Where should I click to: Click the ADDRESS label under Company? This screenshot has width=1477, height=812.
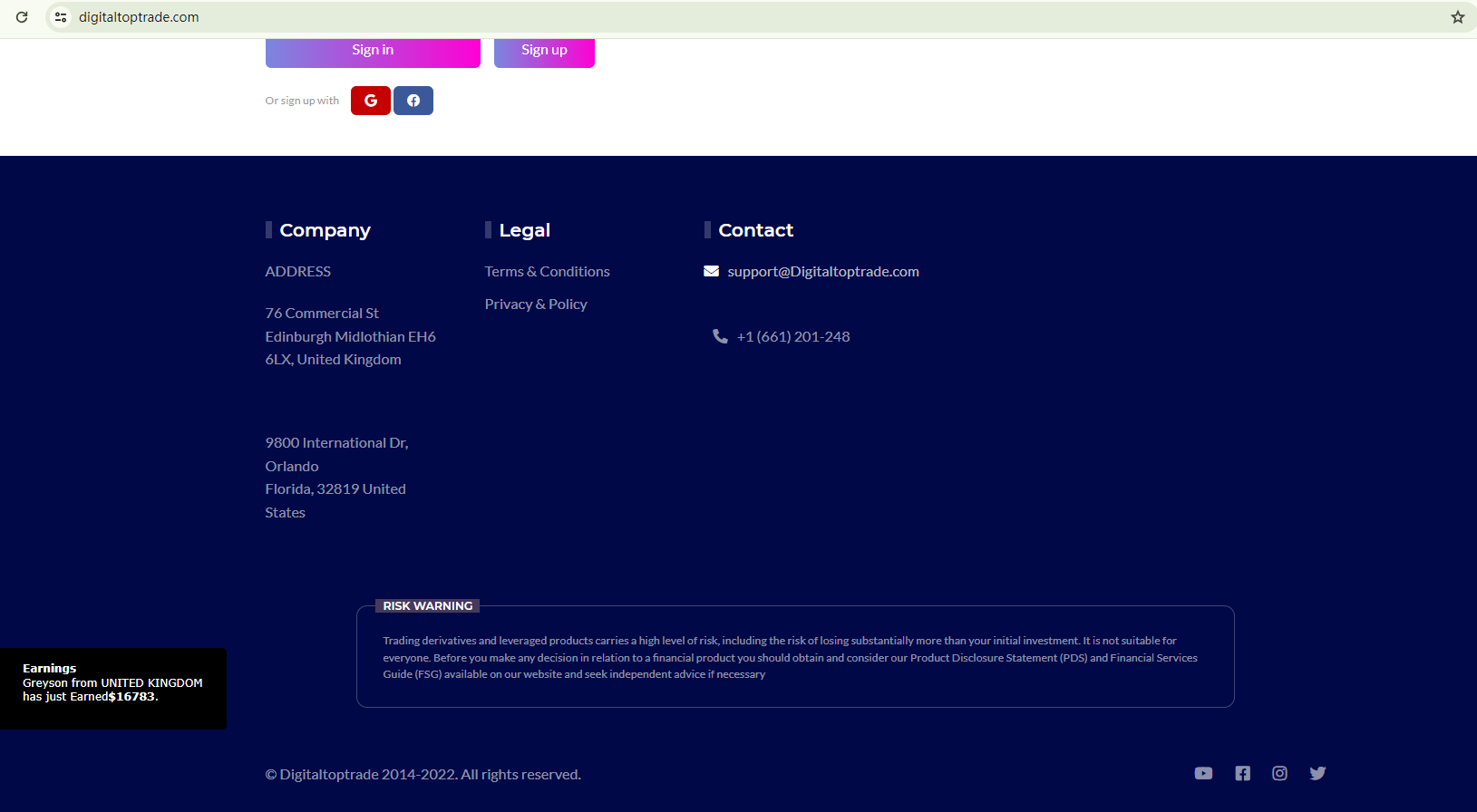[x=298, y=271]
